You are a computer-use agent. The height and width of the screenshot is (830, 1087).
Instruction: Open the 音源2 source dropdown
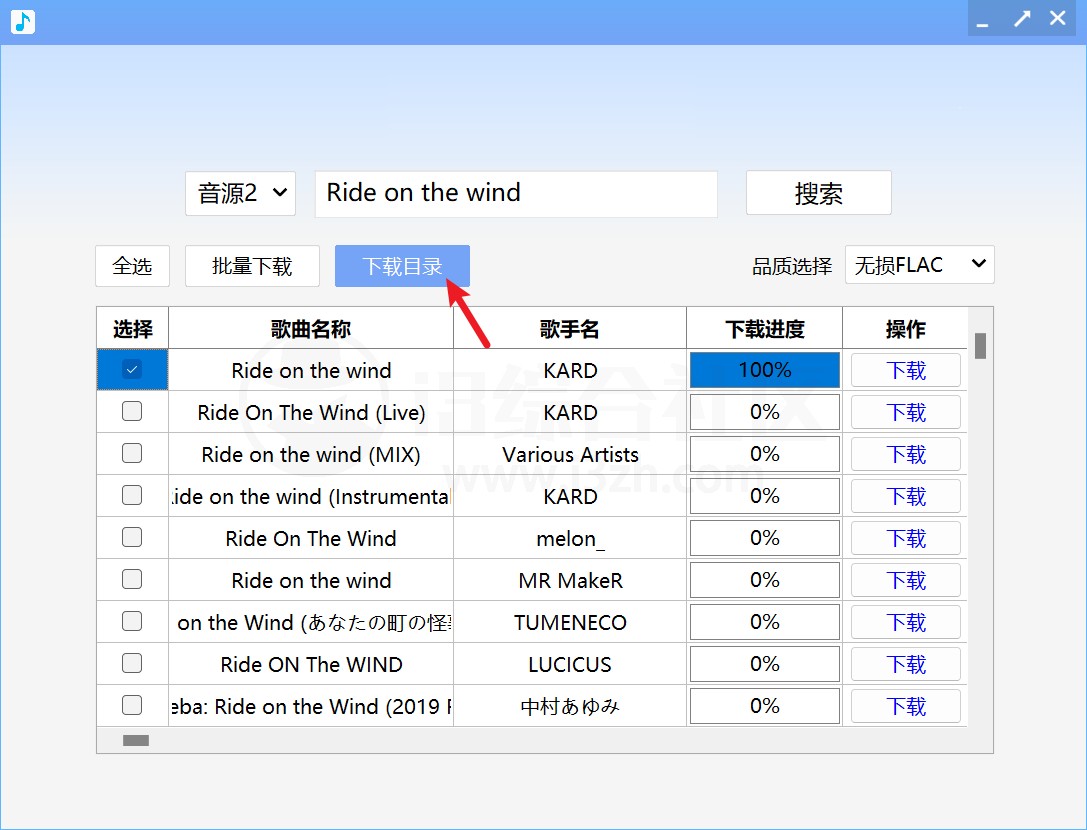(x=241, y=193)
